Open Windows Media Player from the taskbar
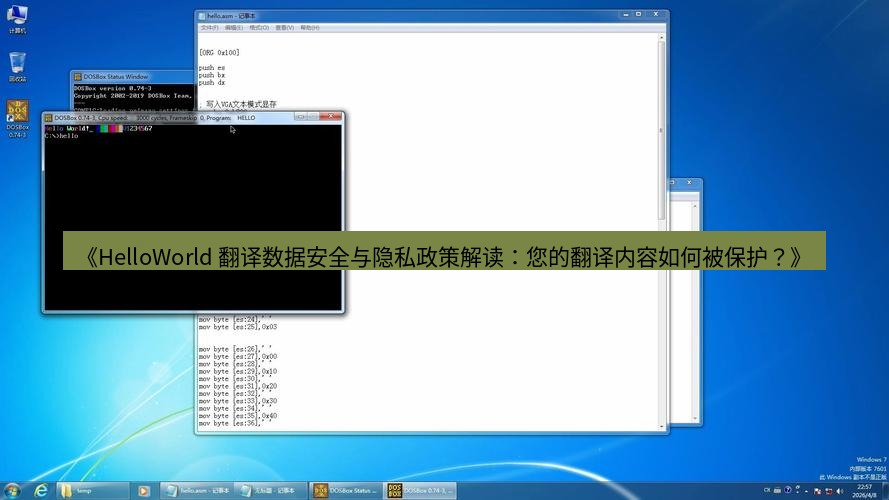Image resolution: width=889 pixels, height=500 pixels. [x=143, y=491]
